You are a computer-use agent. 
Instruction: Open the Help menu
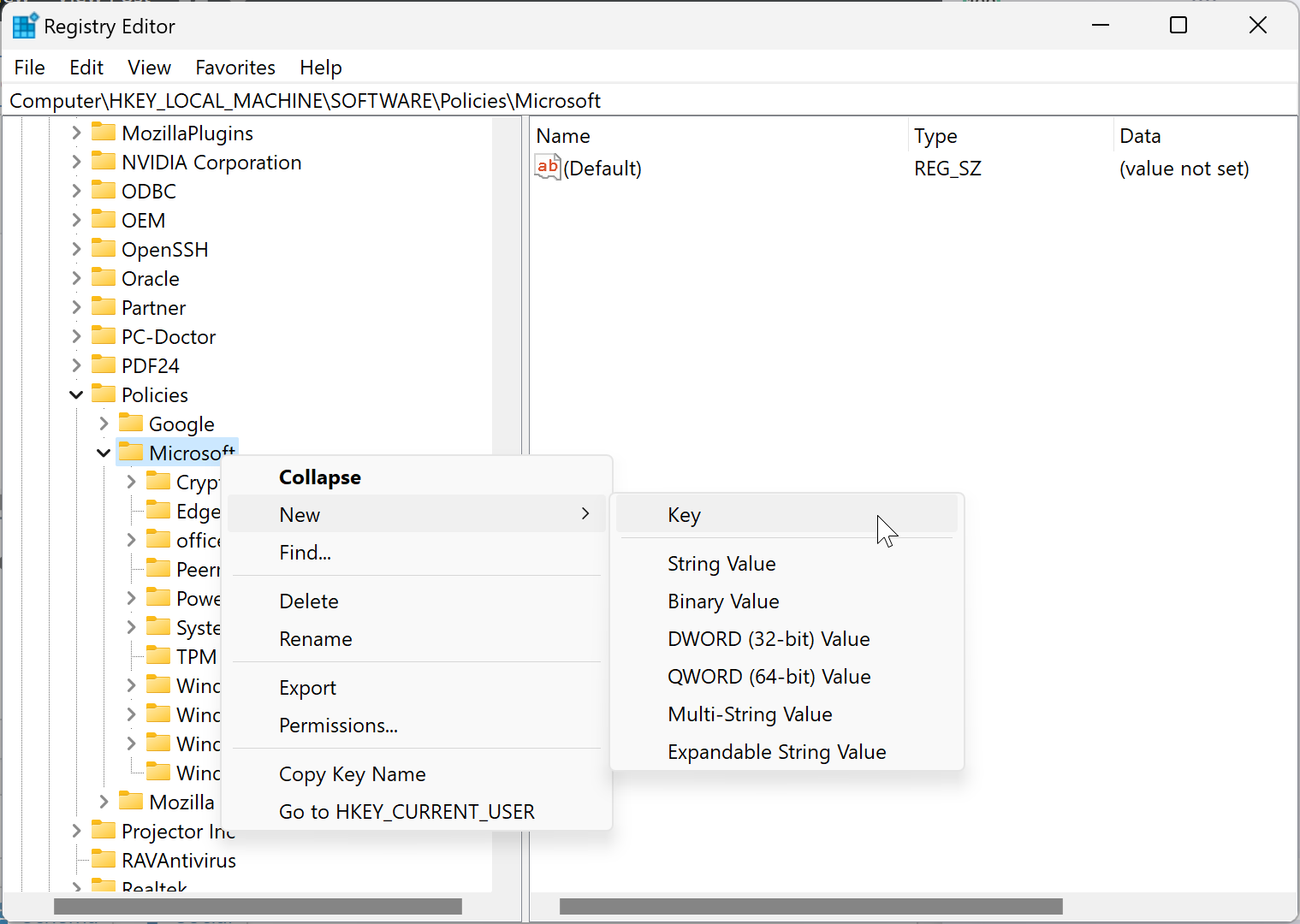click(321, 68)
